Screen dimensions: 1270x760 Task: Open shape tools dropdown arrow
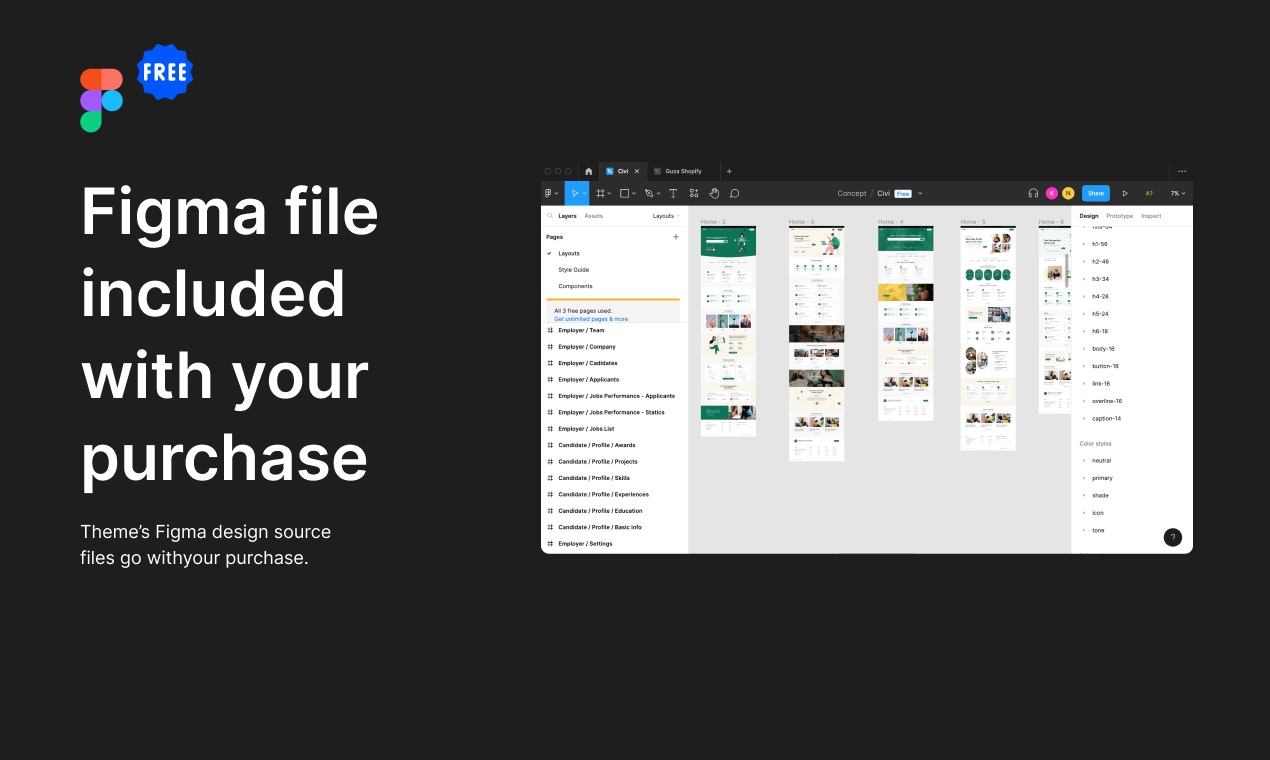[634, 194]
